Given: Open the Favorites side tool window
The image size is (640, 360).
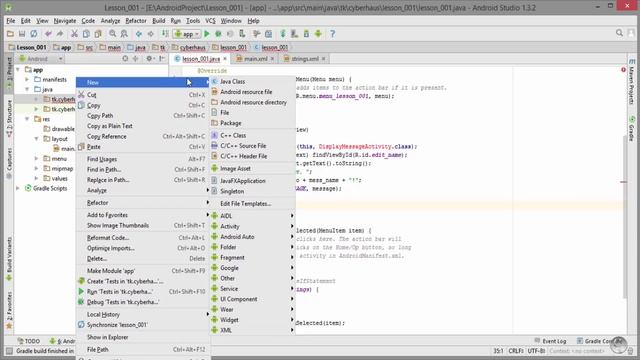Looking at the screenshot, I should click(9, 310).
